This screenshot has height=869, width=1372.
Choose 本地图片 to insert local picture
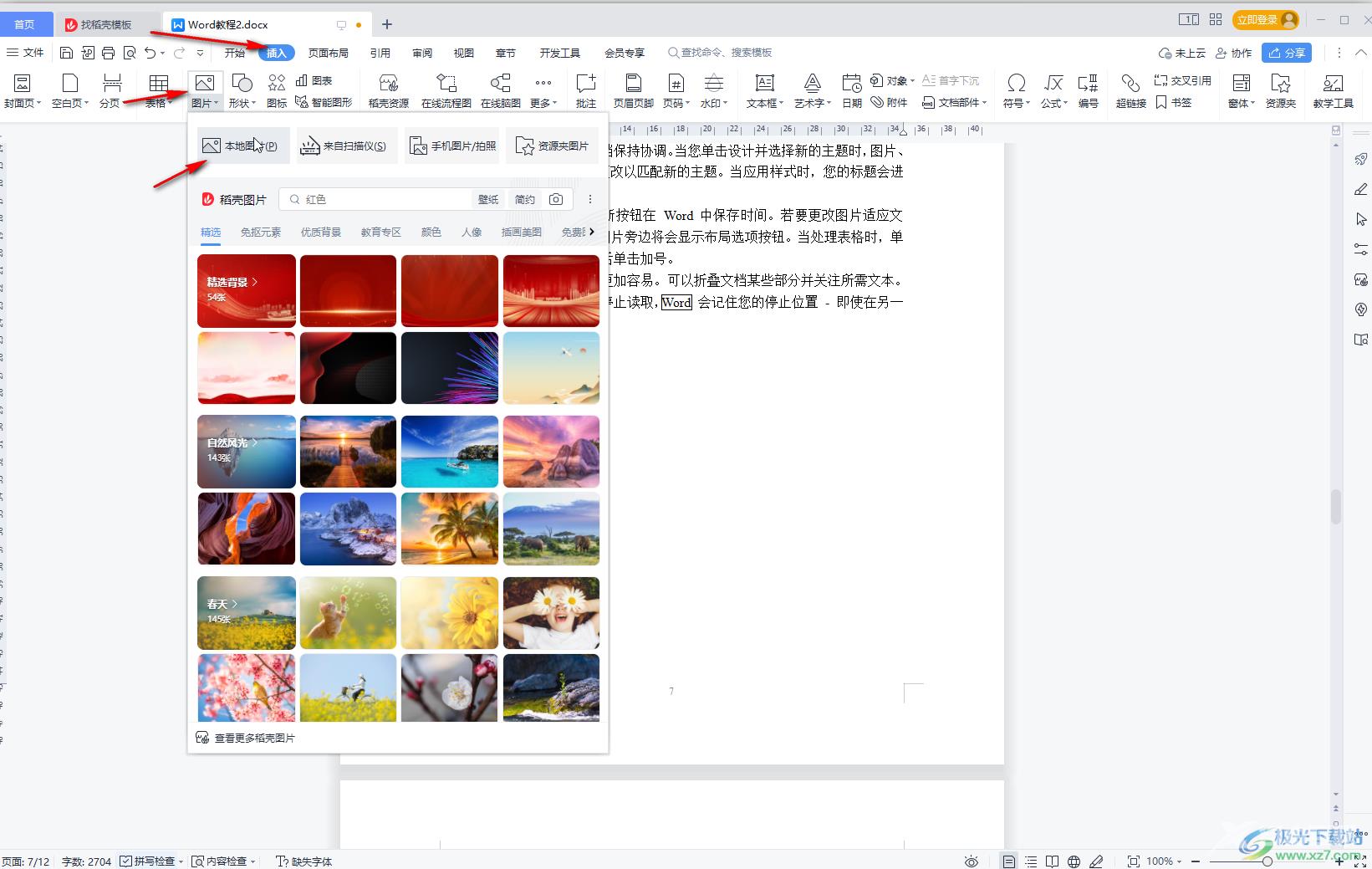(x=243, y=146)
